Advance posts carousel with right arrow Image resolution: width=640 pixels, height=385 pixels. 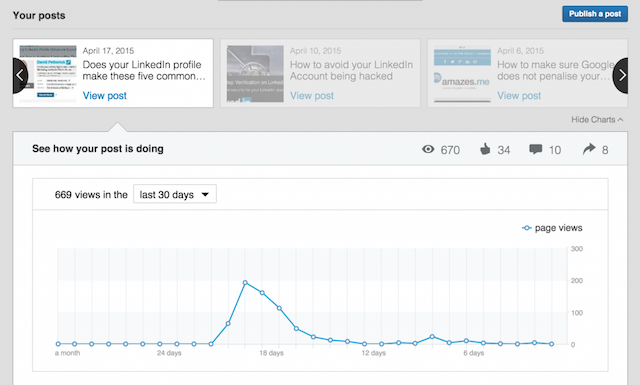(x=620, y=76)
